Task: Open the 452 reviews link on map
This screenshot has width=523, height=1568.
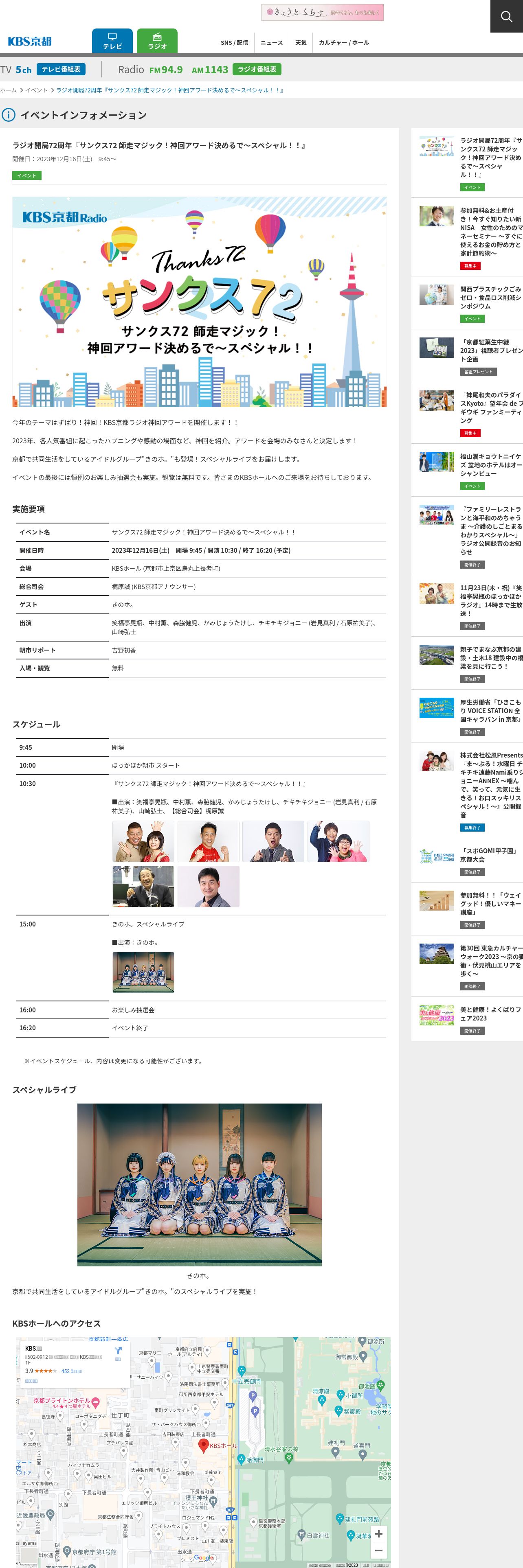Action: [71, 1371]
